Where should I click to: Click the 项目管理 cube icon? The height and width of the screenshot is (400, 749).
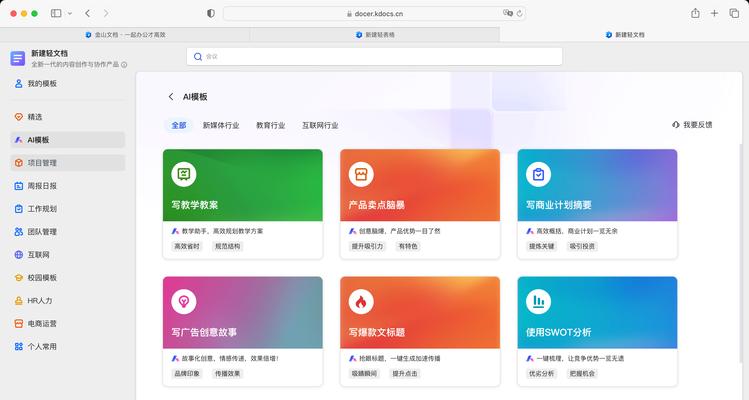point(19,163)
